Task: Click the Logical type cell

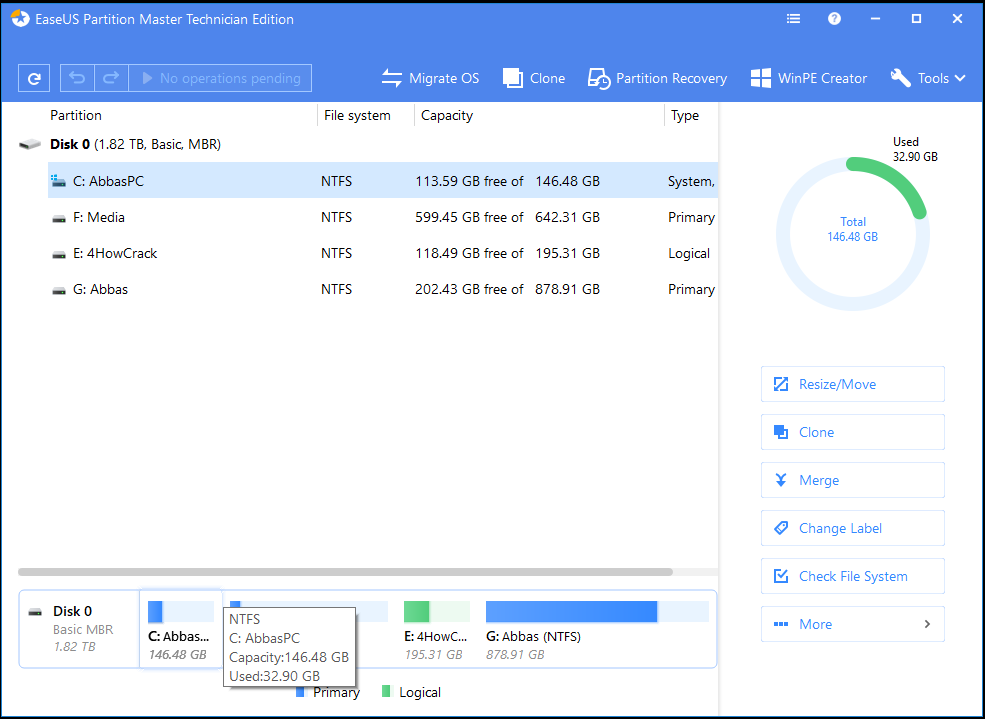Action: point(688,253)
